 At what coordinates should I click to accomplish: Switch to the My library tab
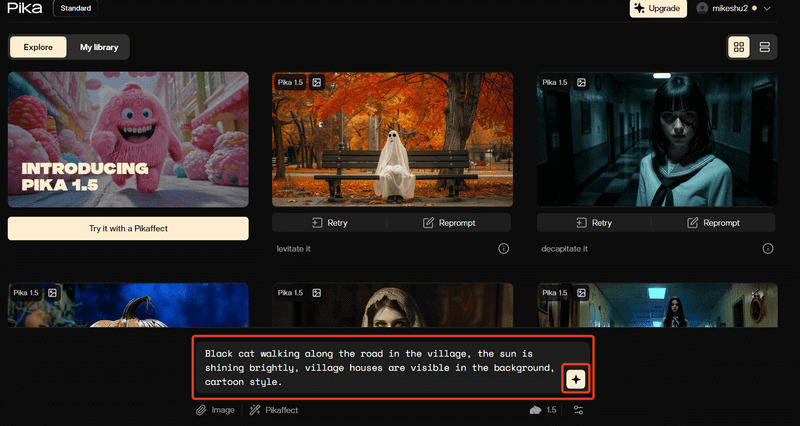(99, 47)
